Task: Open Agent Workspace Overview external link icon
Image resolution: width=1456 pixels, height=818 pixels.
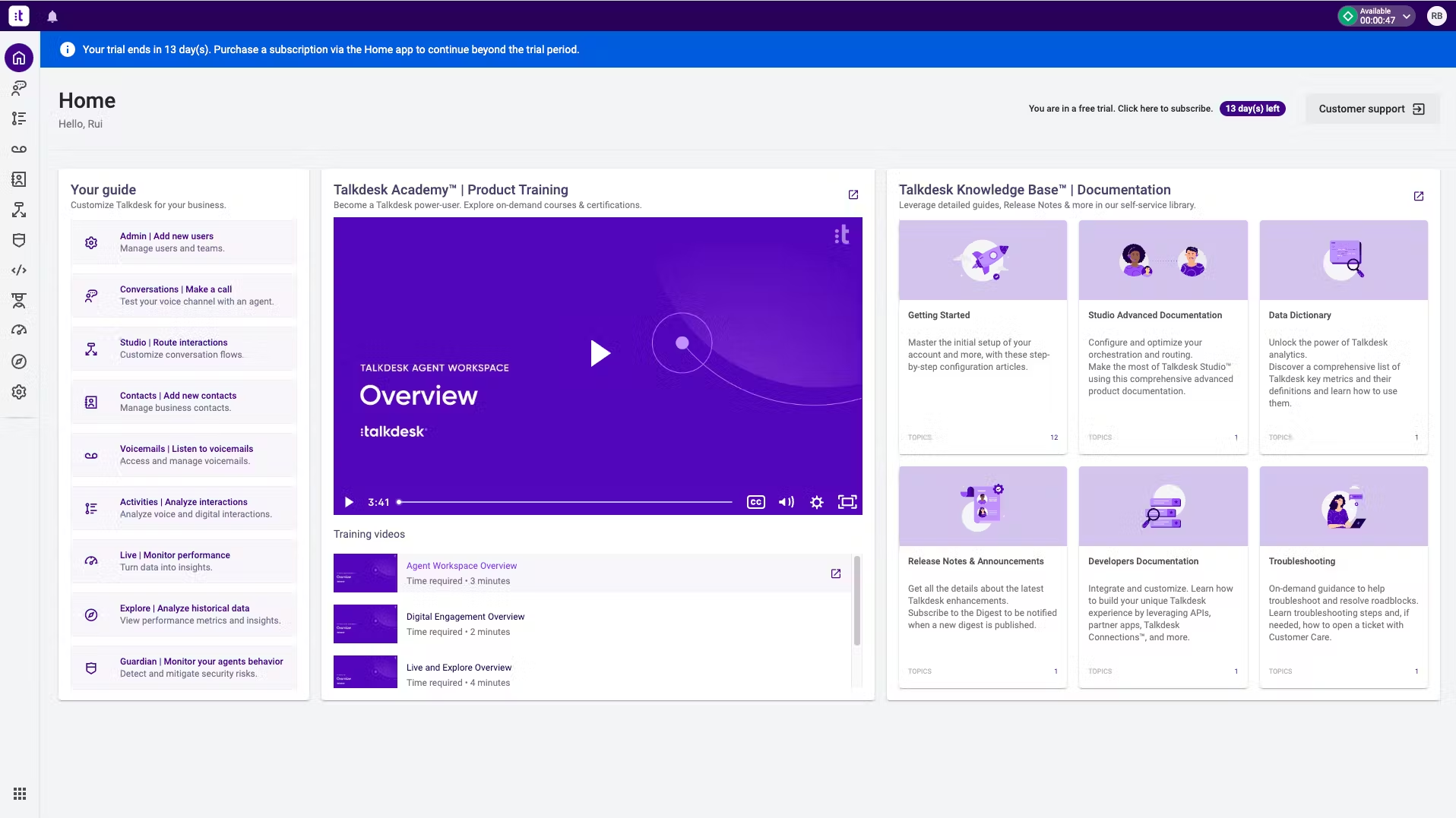Action: click(x=836, y=573)
